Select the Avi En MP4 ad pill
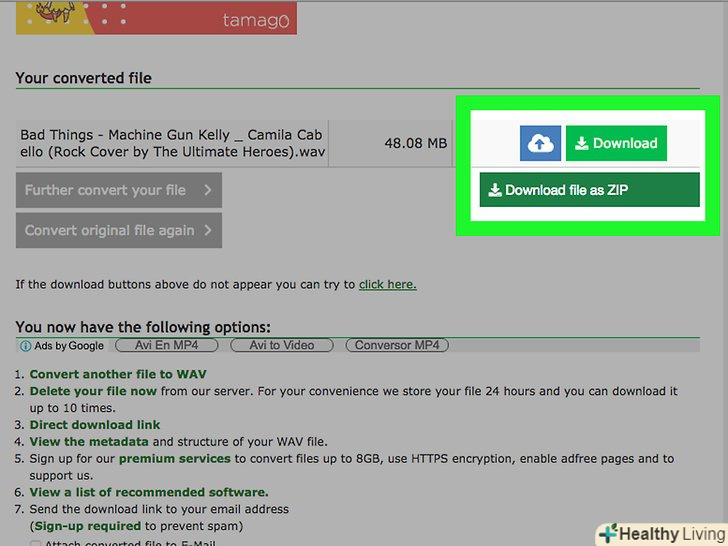The image size is (728, 546). coord(167,345)
